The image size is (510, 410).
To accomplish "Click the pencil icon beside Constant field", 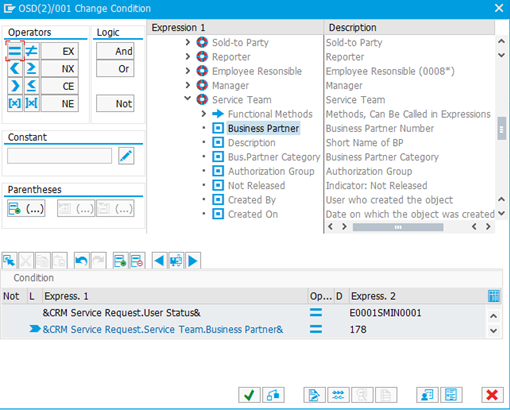I will click(126, 156).
